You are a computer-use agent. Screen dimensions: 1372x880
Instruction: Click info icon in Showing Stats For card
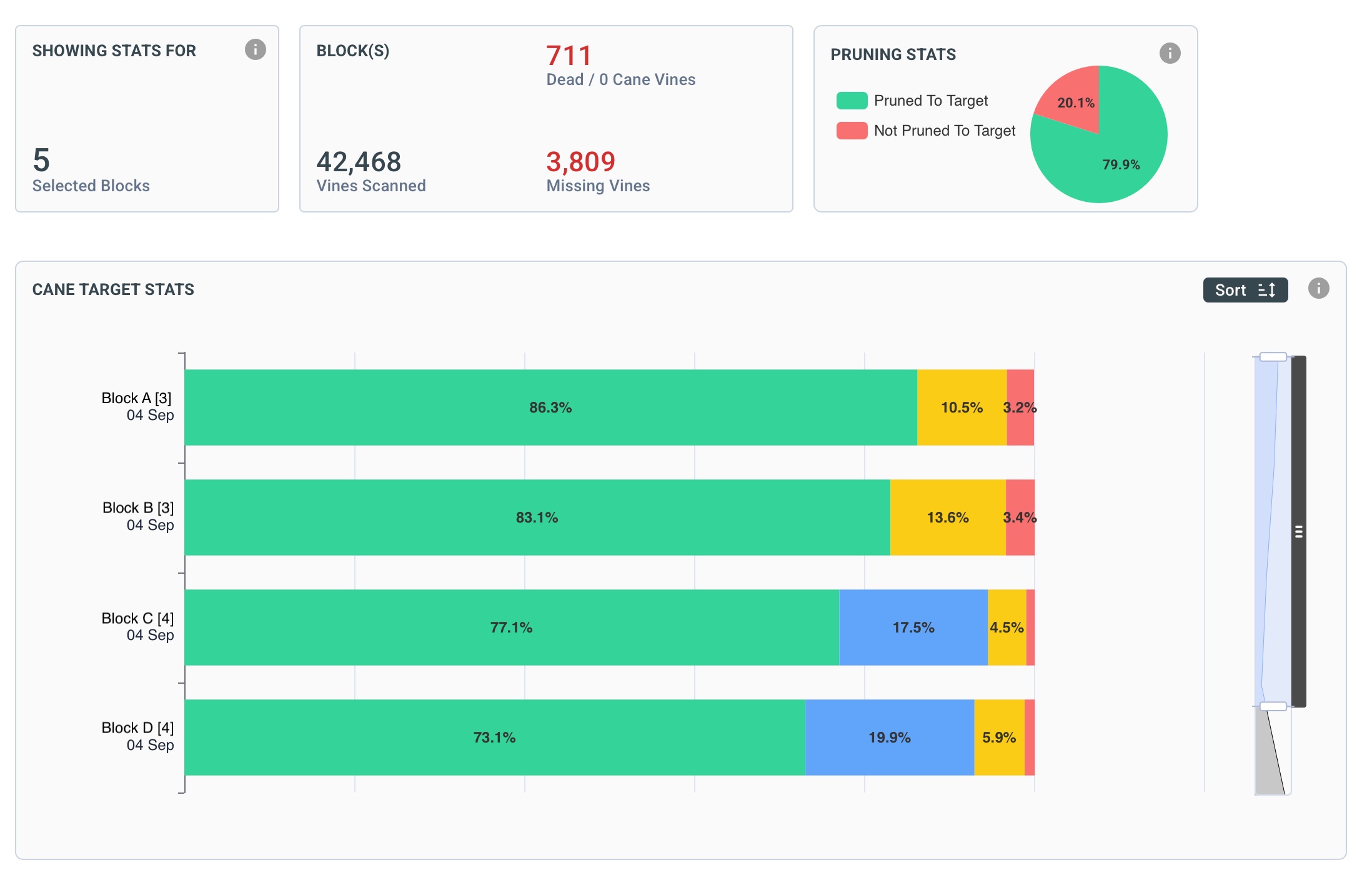tap(255, 49)
